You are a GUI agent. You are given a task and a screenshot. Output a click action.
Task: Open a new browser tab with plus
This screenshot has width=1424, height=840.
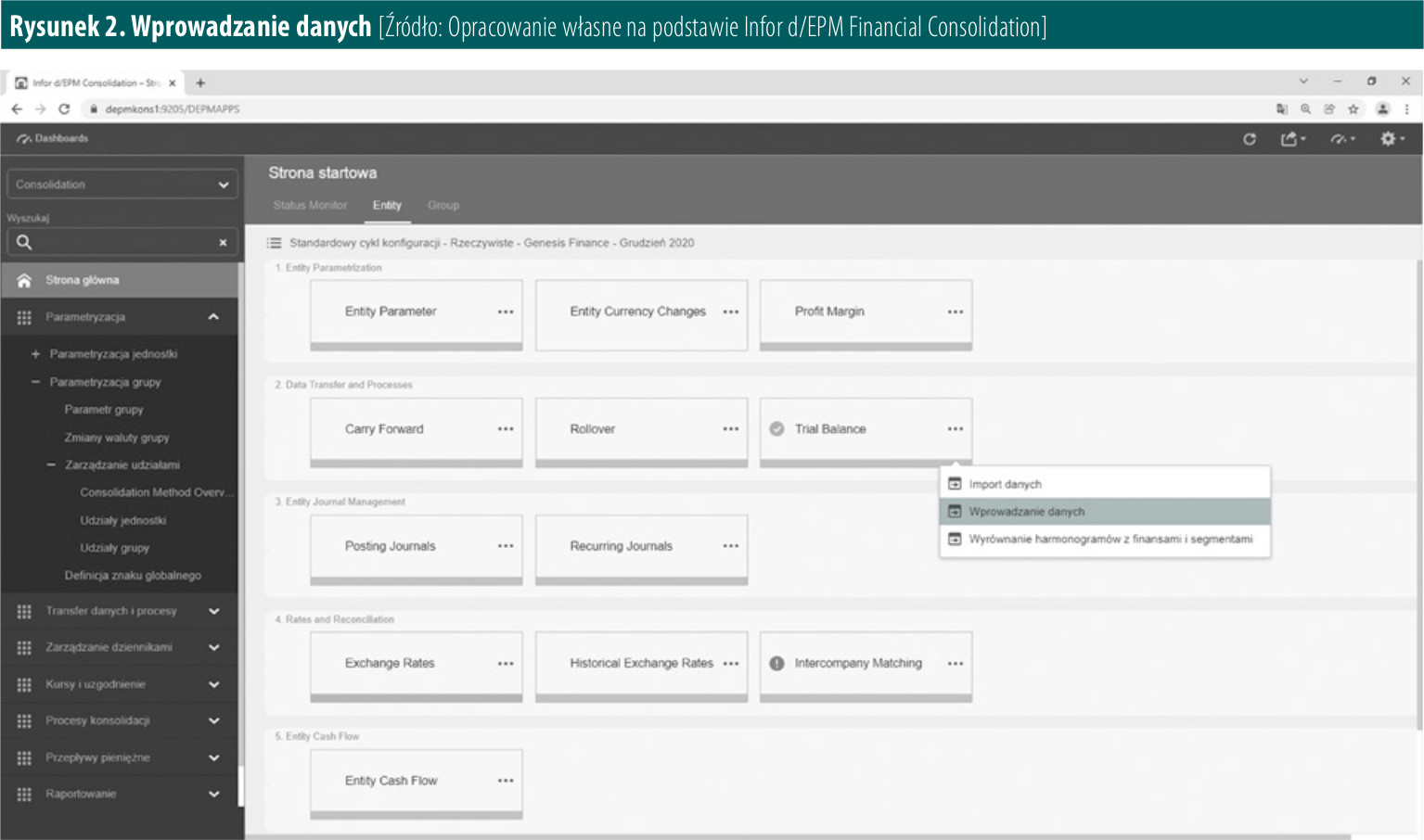tap(200, 83)
